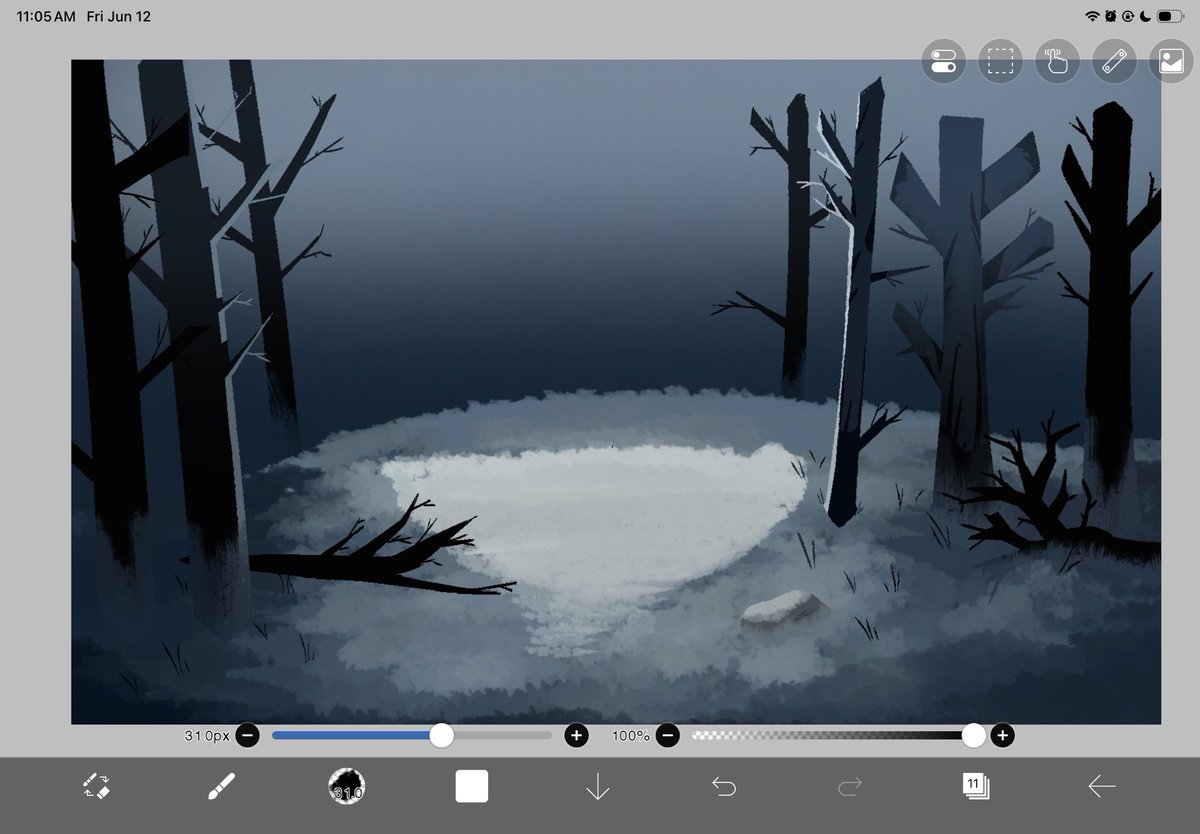The image size is (1200, 834).
Task: Open the ruler tool icon
Action: coord(1114,61)
